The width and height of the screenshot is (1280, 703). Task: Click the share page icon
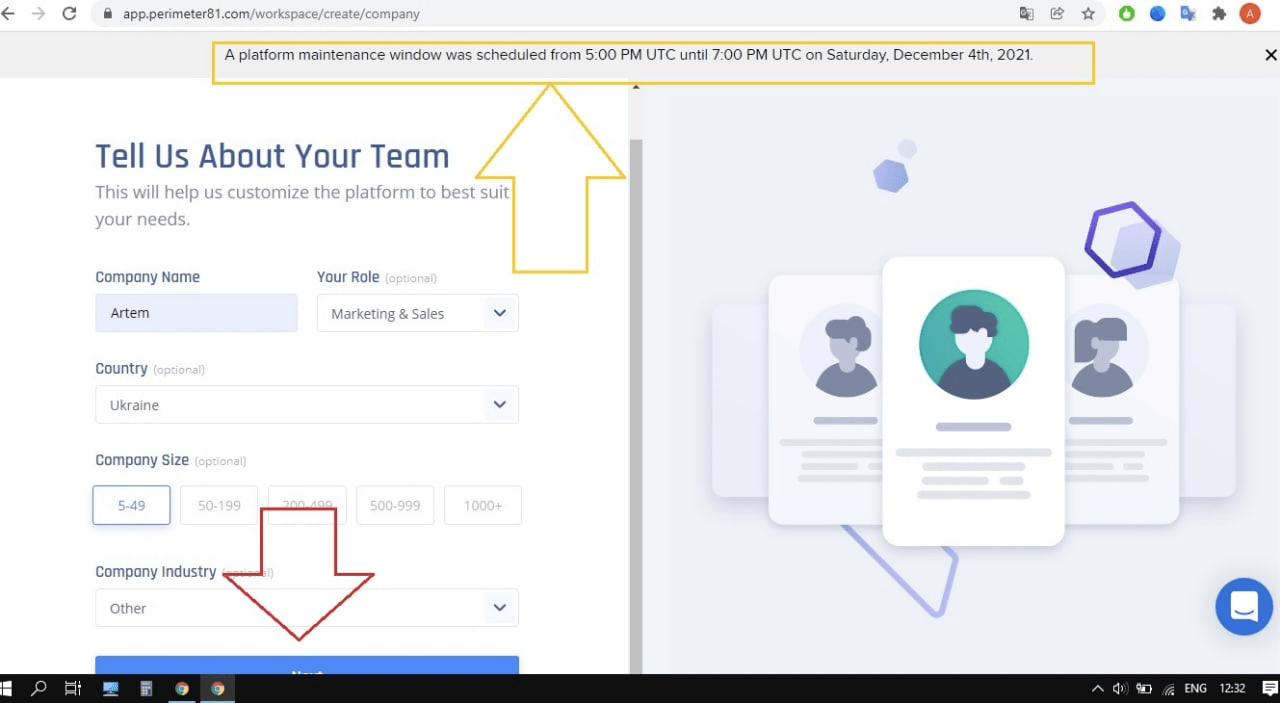pyautogui.click(x=1057, y=14)
